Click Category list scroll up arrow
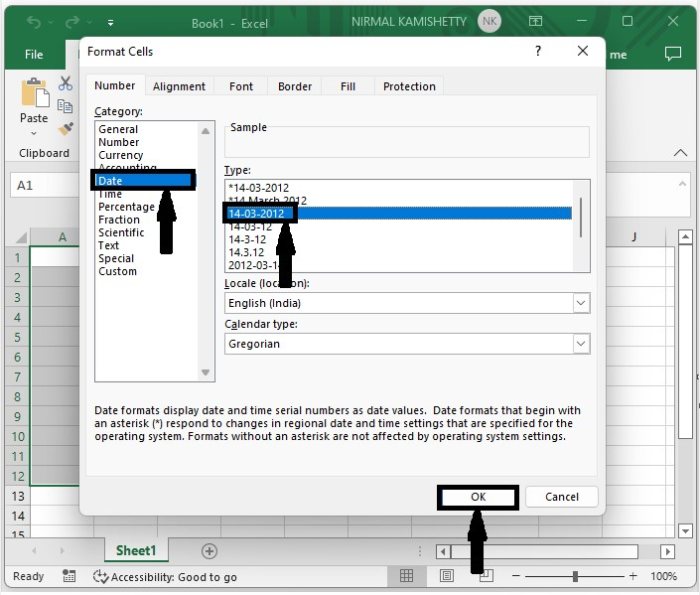 205,131
